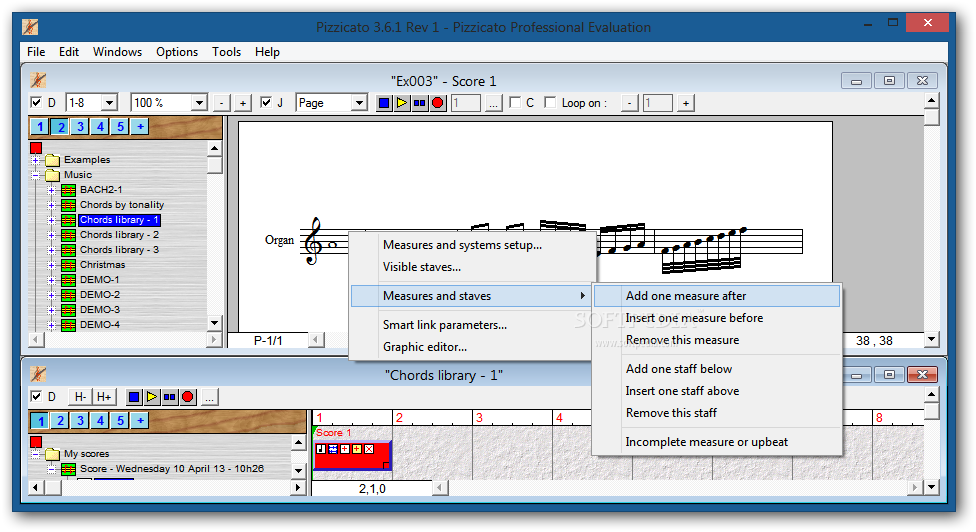Image resolution: width=976 pixels, height=532 pixels.
Task: Click the blue stop button in the Chords library window
Action: [x=134, y=397]
